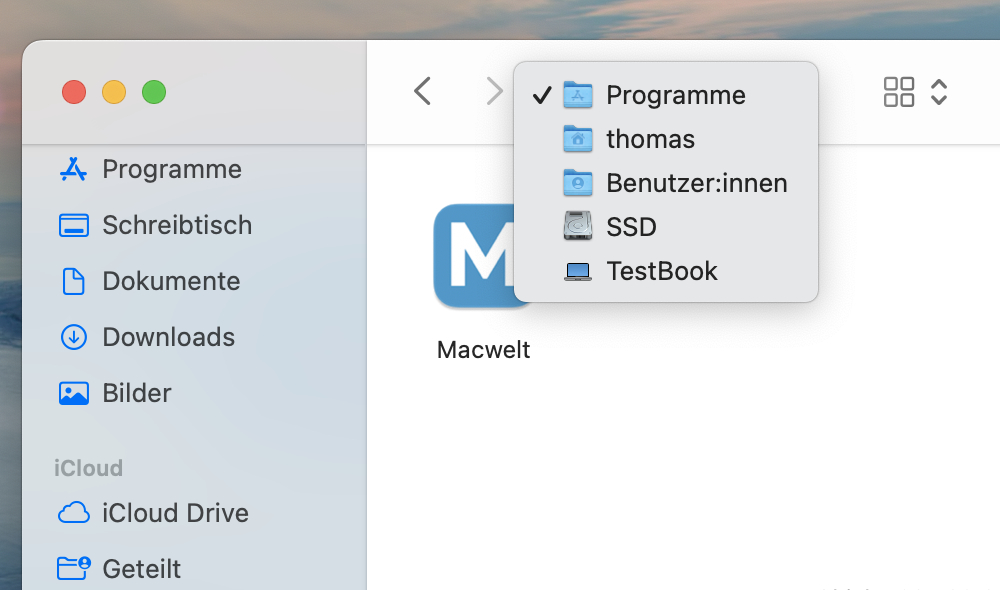Select TestBook computer in path menu

point(666,271)
